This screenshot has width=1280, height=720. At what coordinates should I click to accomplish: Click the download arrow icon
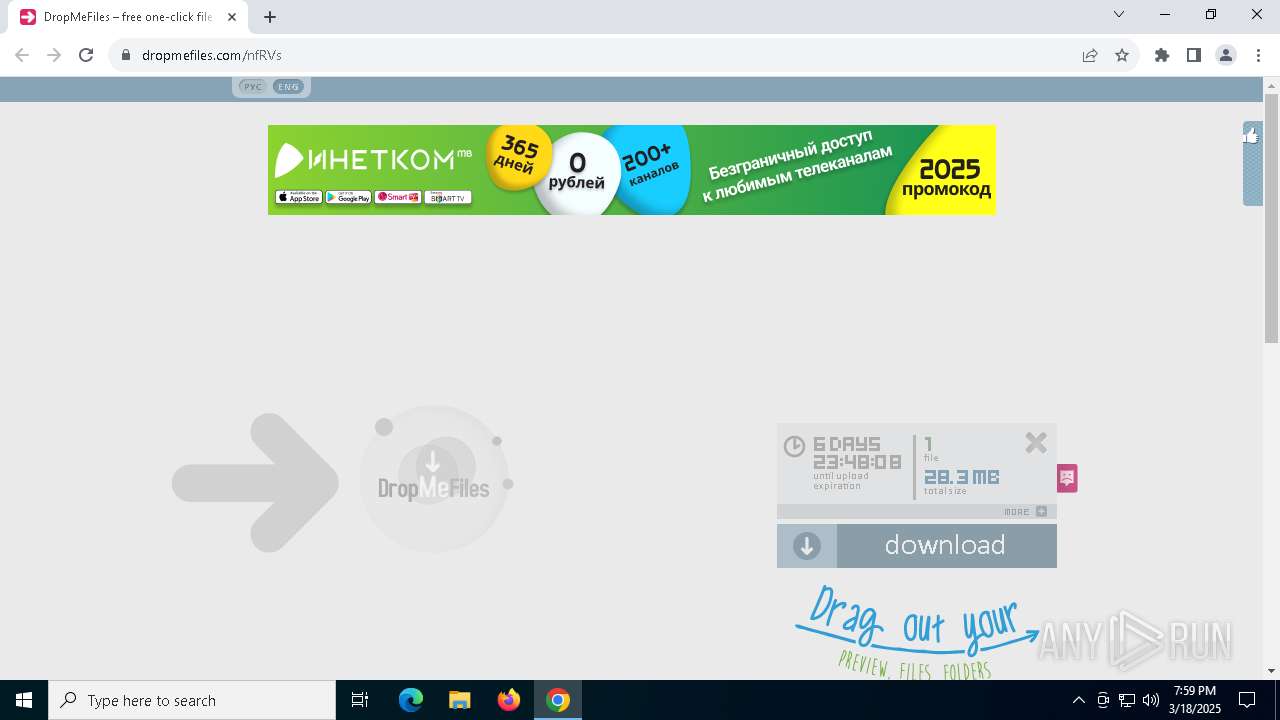point(807,546)
